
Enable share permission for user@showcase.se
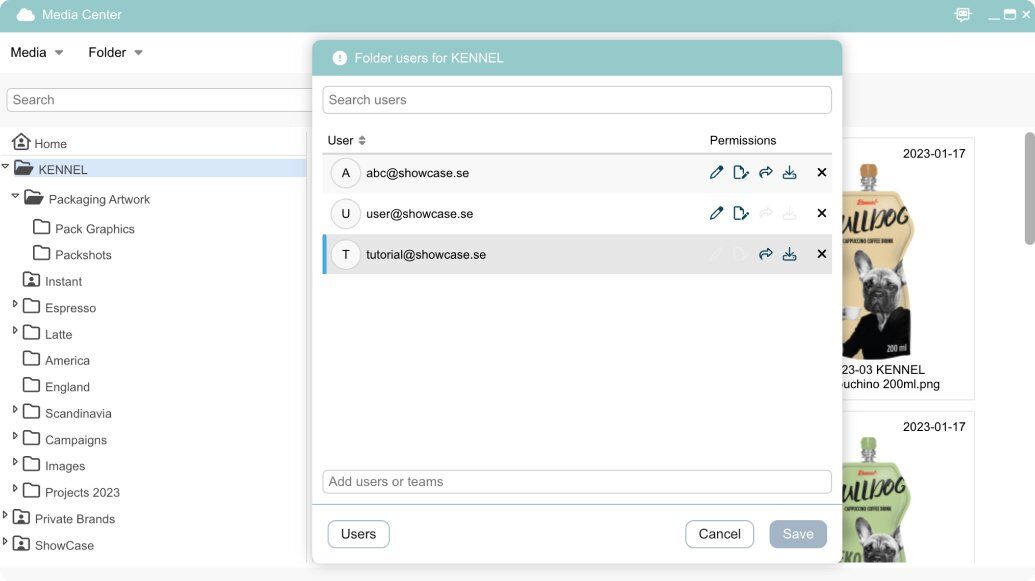(x=766, y=213)
